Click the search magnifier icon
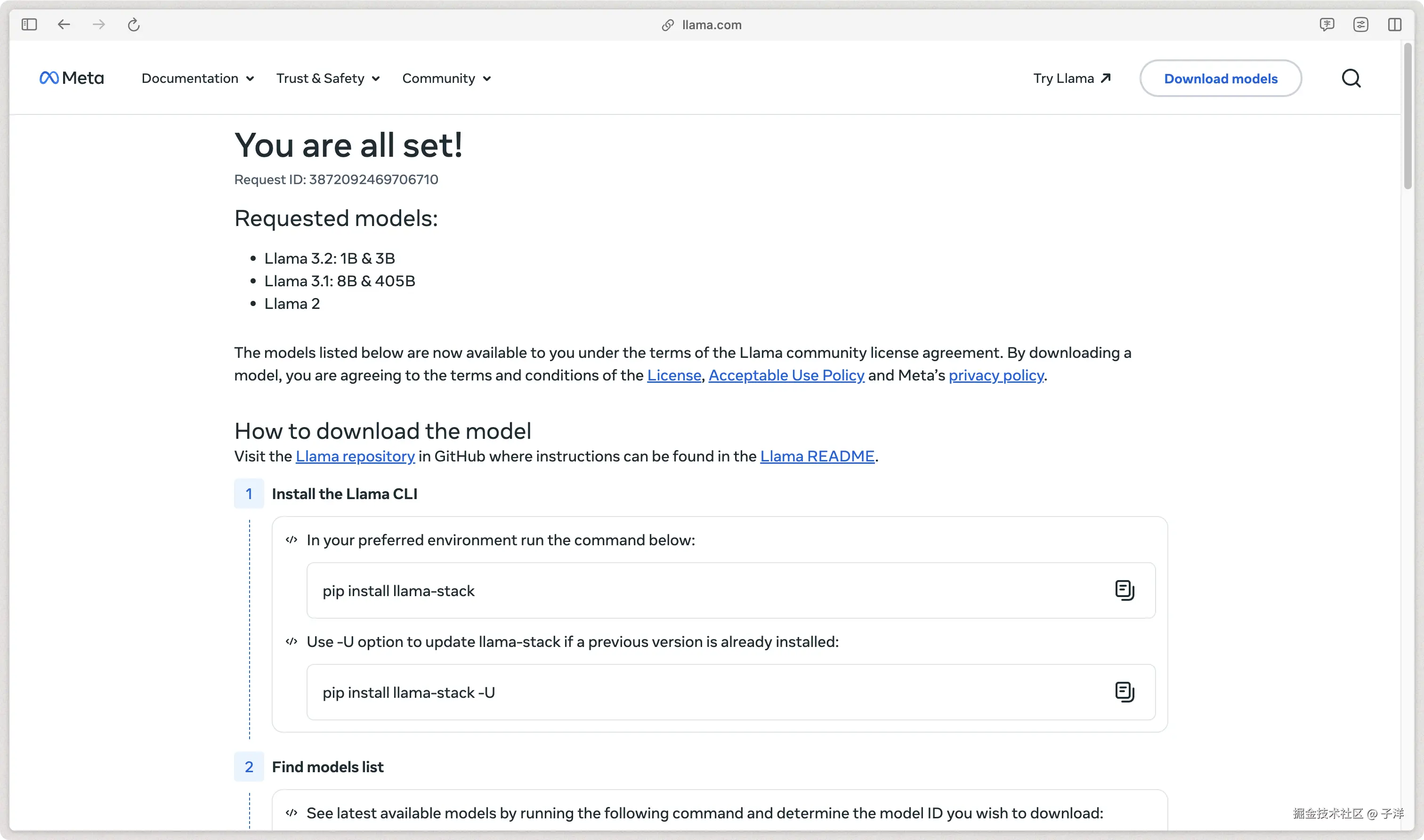The width and height of the screenshot is (1424, 840). tap(1351, 78)
